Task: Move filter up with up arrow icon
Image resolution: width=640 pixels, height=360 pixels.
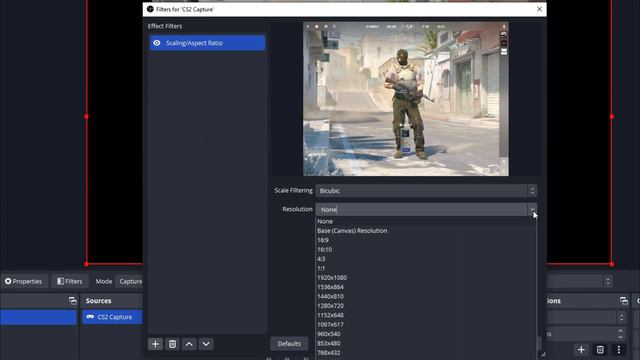Action: click(189, 344)
